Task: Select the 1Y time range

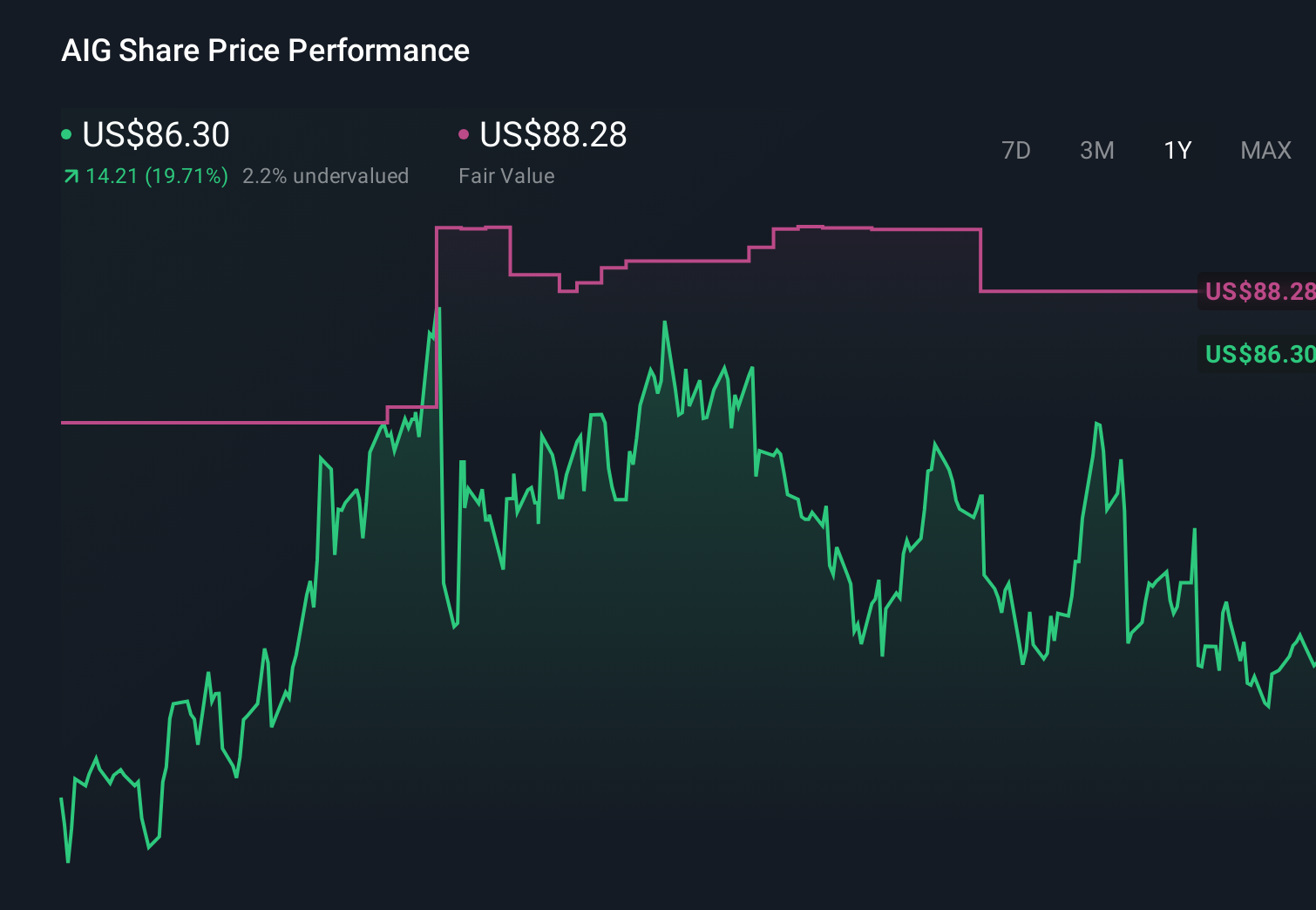Action: coord(1177,150)
